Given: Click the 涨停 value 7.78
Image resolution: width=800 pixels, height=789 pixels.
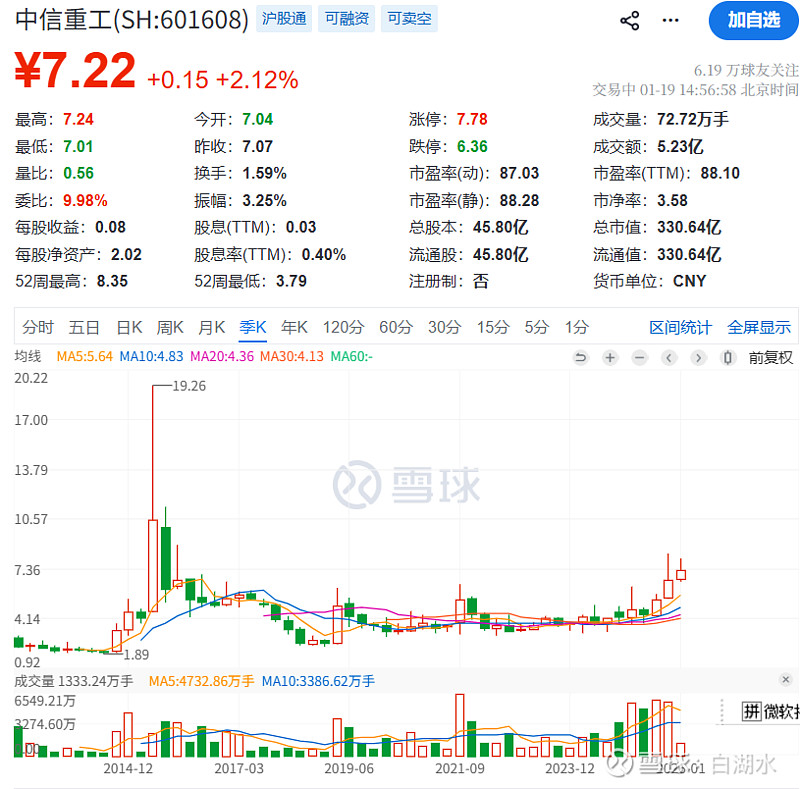Looking at the screenshot, I should point(472,119).
